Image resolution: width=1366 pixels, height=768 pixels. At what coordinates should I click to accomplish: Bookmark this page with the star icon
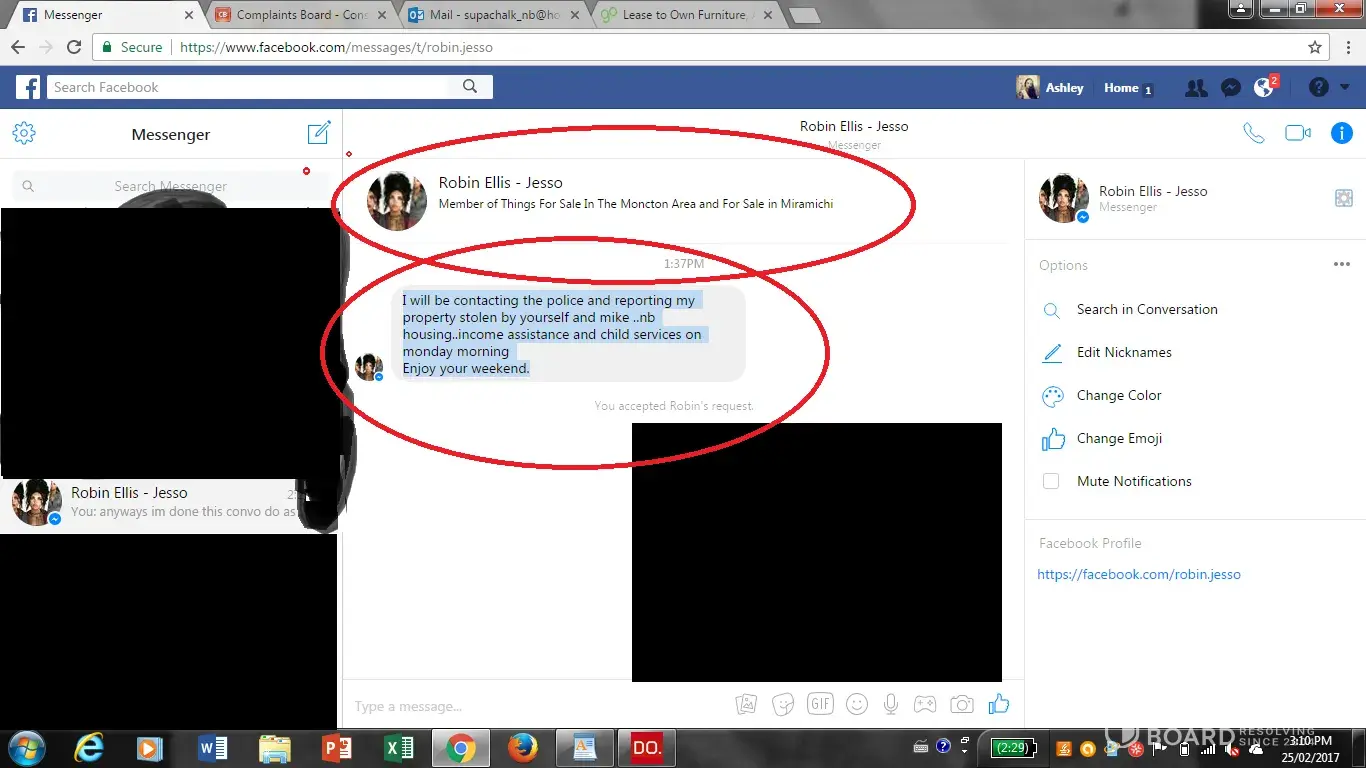tap(1315, 47)
